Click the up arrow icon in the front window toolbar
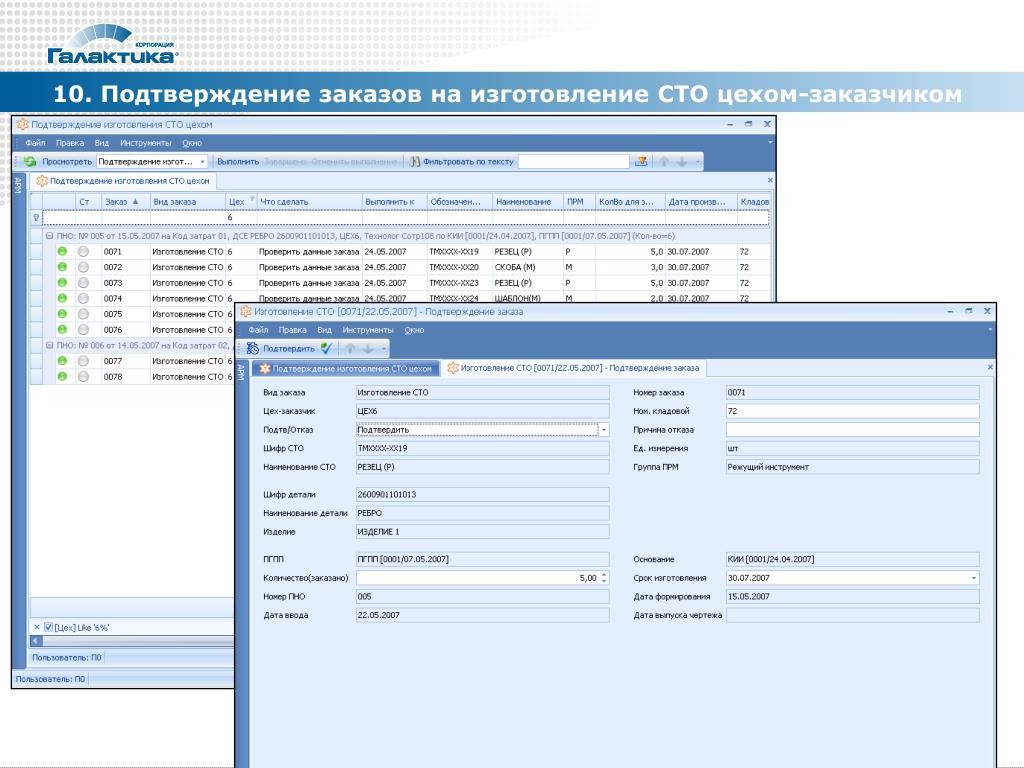 (350, 349)
